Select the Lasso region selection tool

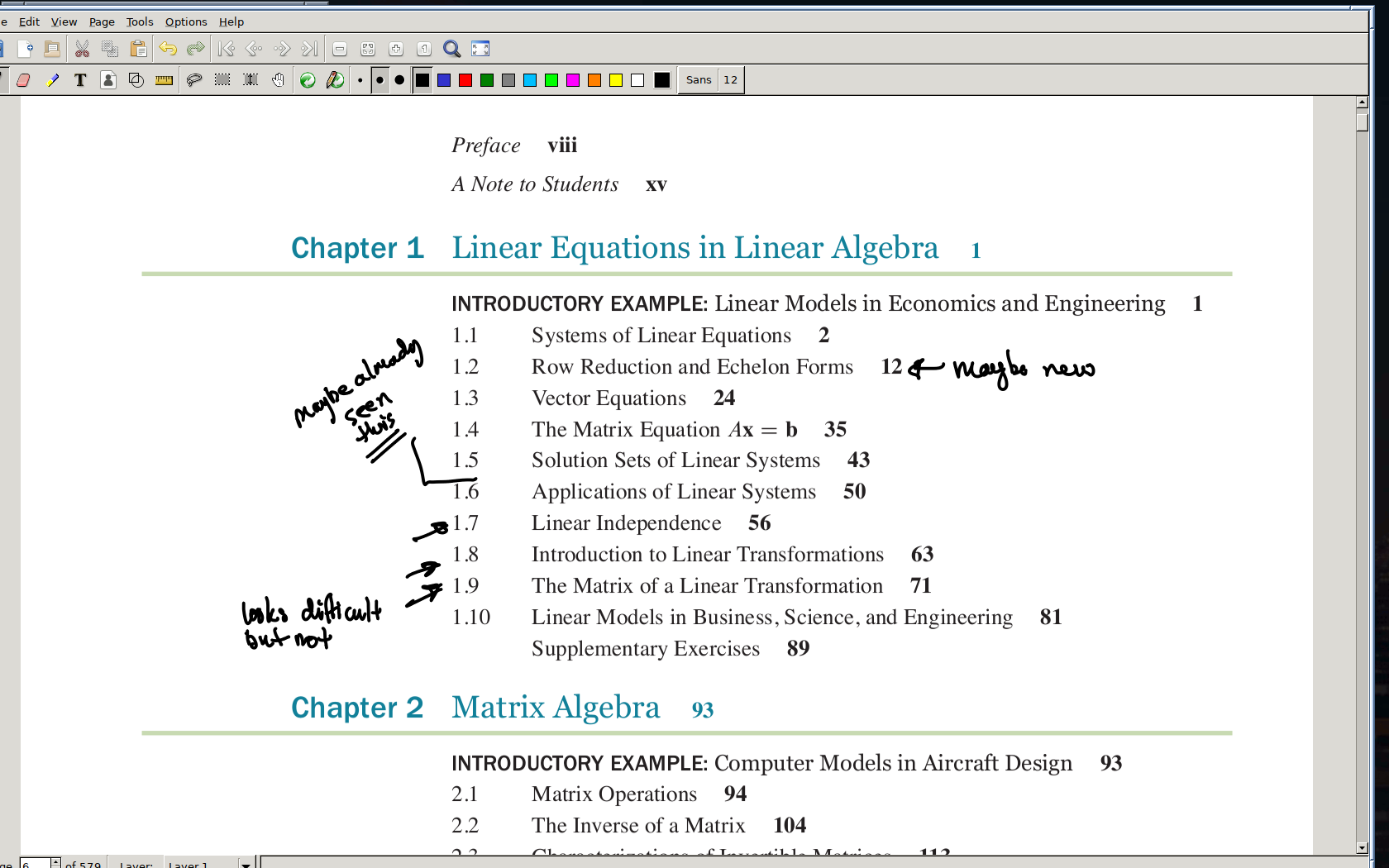click(x=193, y=79)
